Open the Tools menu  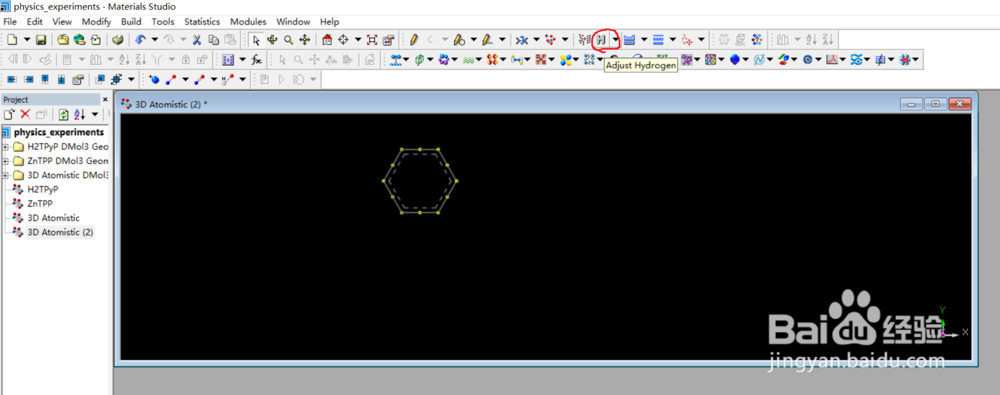[163, 22]
